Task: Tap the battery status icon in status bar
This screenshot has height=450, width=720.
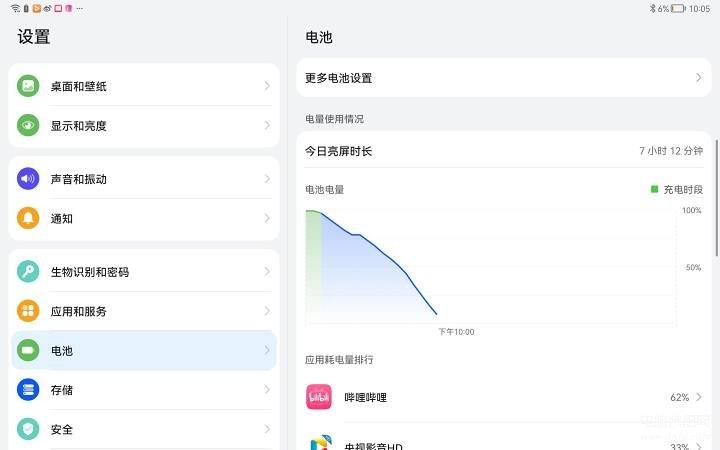Action: tap(678, 9)
